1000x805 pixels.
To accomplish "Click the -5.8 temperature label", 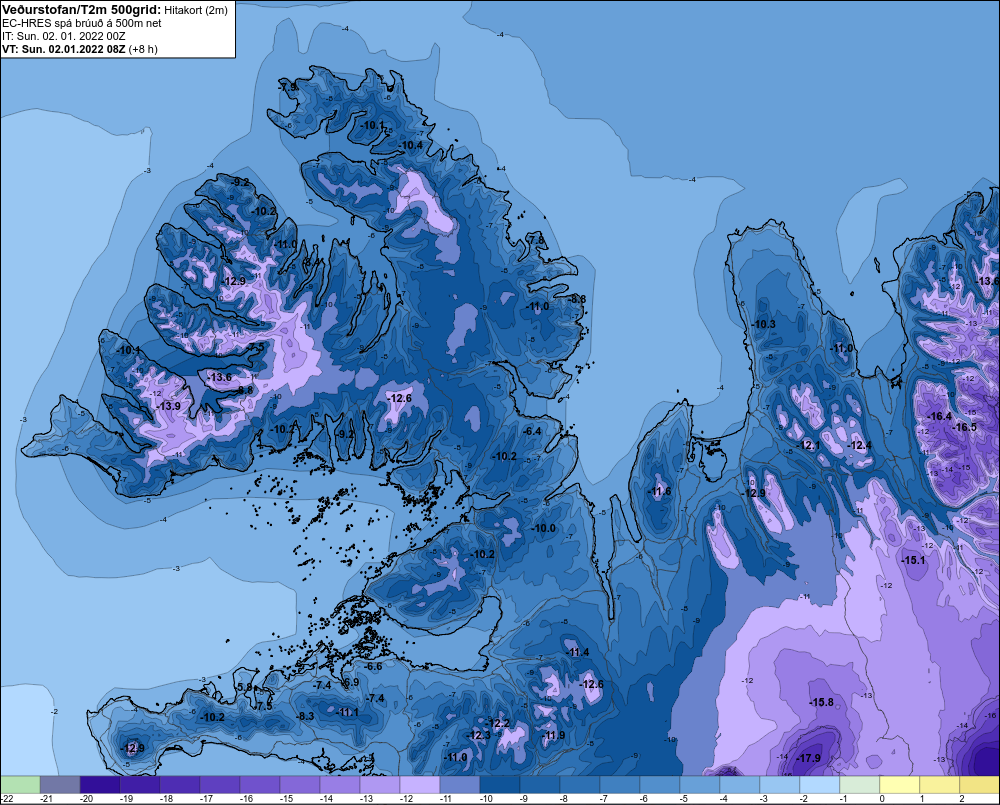I will pos(245,687).
